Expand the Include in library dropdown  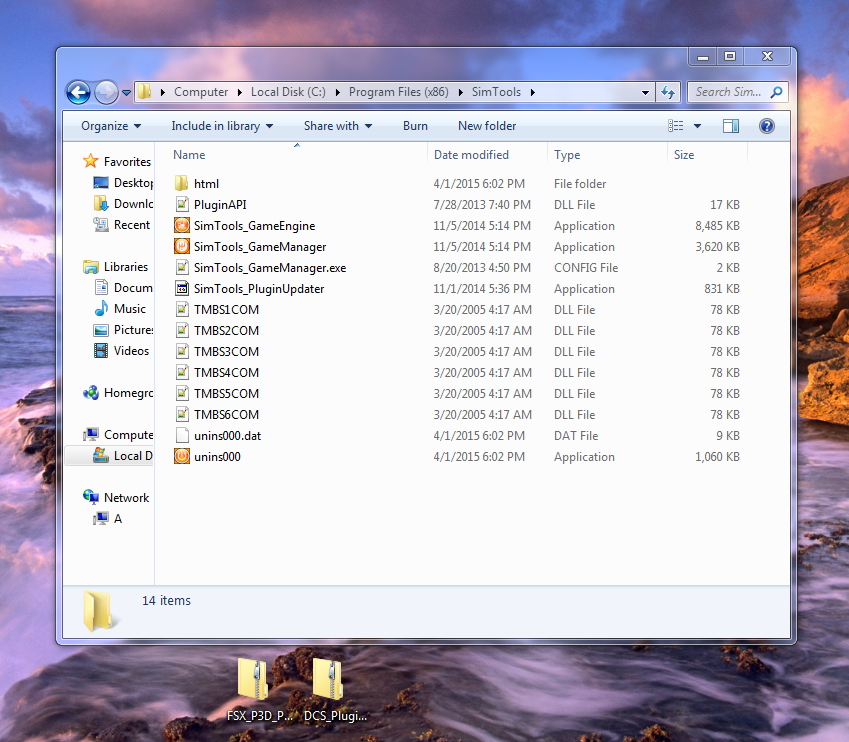(x=223, y=126)
